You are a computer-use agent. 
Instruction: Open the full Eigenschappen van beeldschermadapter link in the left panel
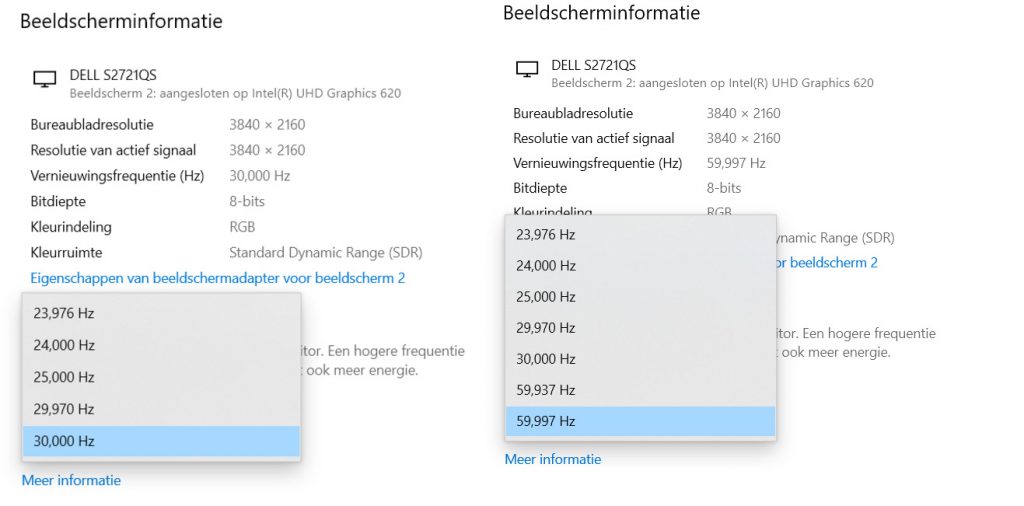point(218,278)
